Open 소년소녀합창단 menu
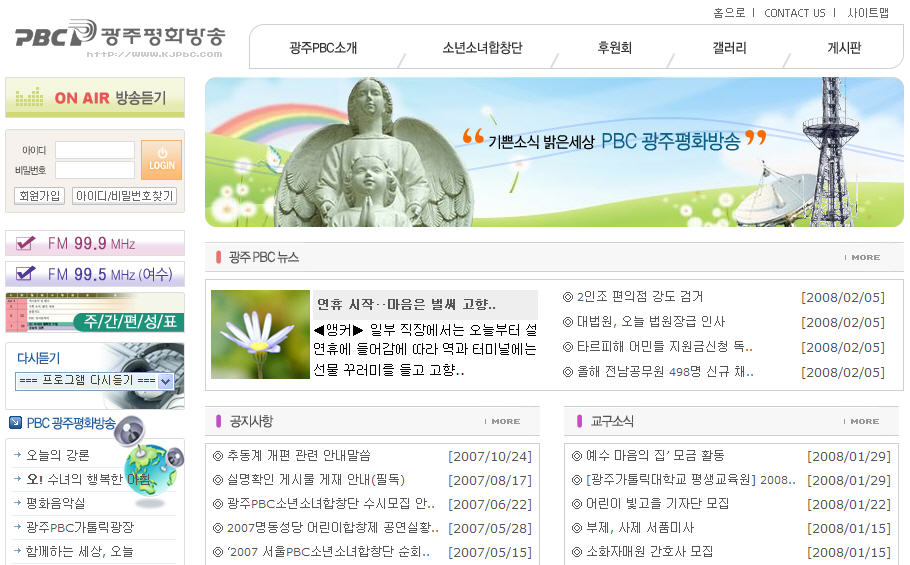The height and width of the screenshot is (565, 910). (482, 48)
